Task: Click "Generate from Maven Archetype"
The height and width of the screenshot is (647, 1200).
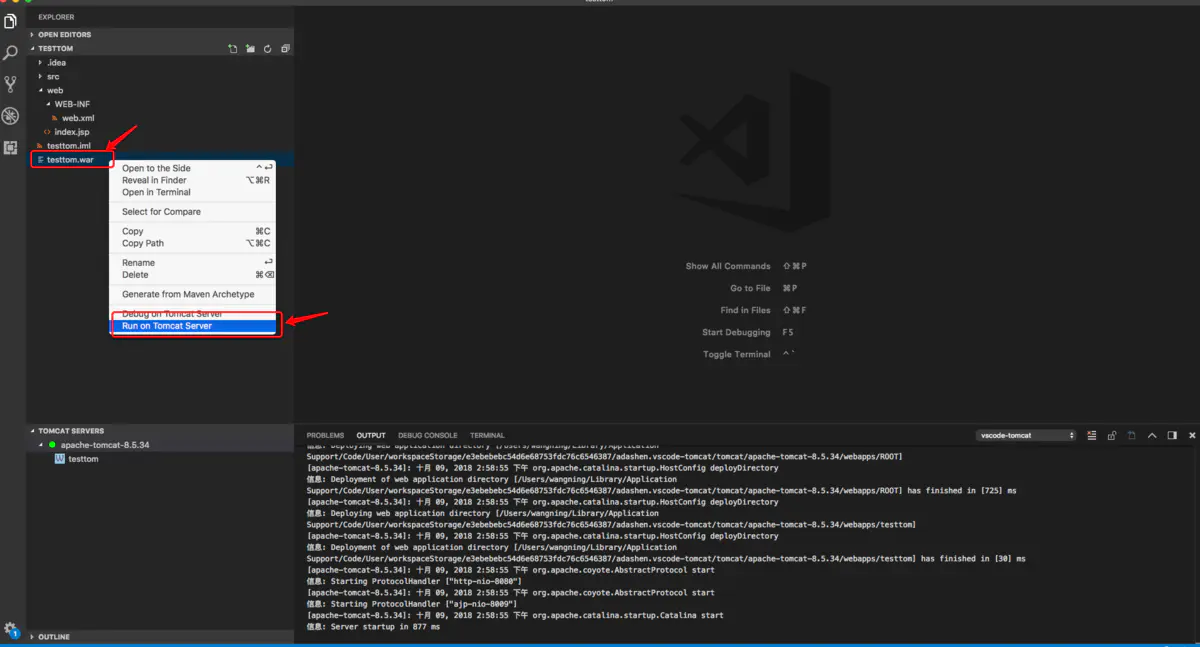Action: pyautogui.click(x=192, y=294)
